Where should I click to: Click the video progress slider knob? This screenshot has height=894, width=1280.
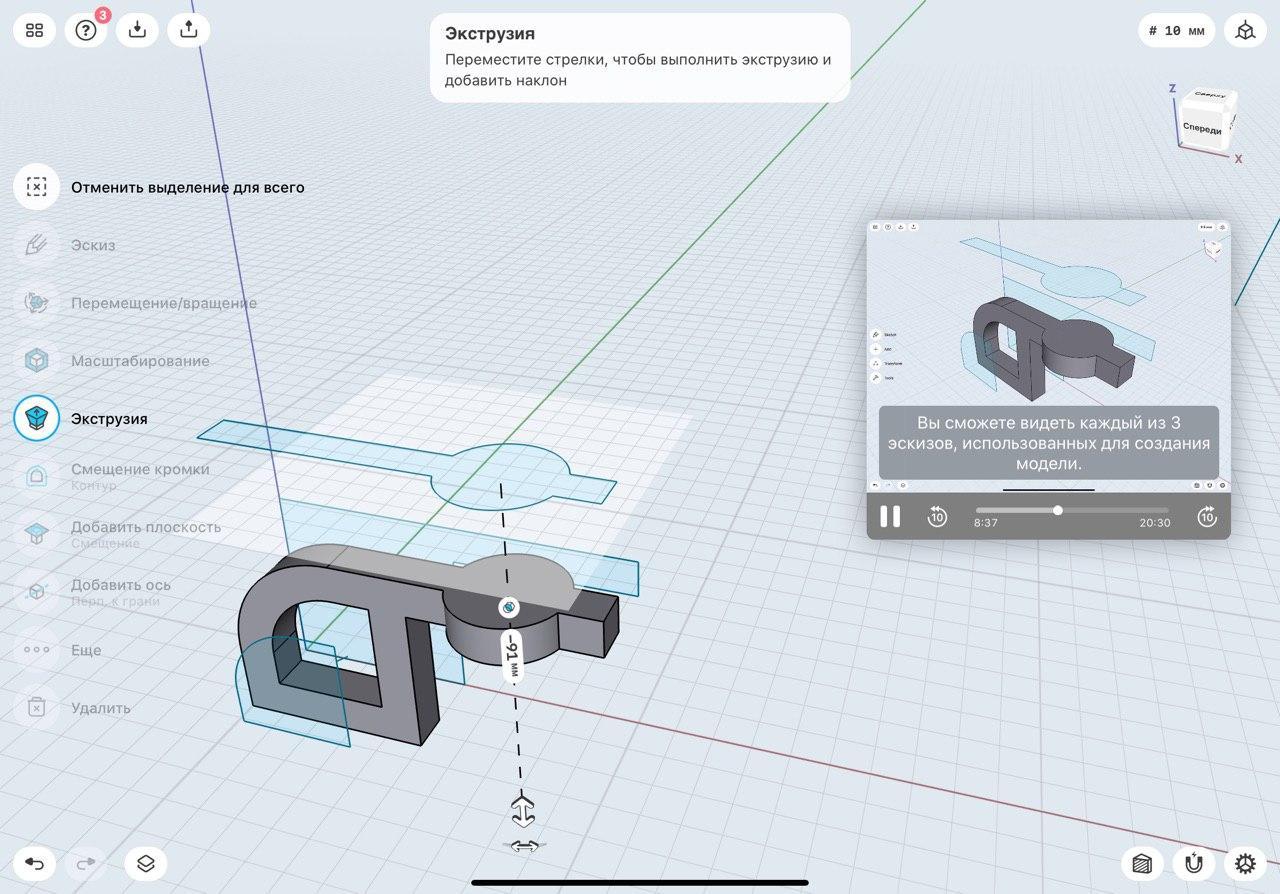(1057, 510)
